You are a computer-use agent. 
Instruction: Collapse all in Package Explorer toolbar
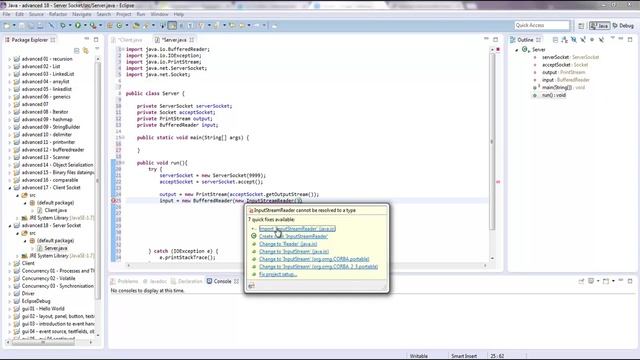point(76,51)
